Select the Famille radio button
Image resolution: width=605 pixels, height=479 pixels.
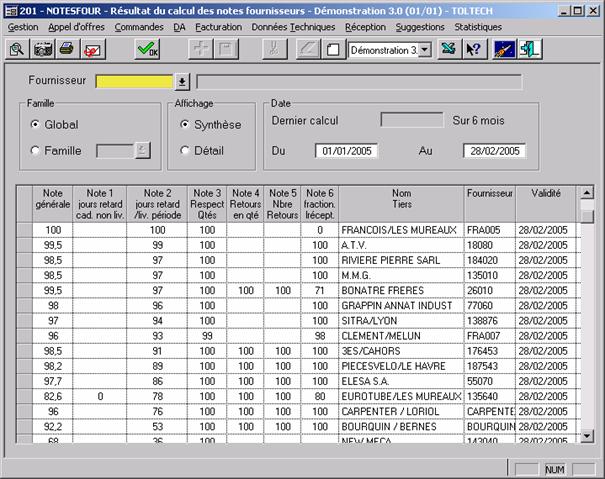(x=36, y=151)
